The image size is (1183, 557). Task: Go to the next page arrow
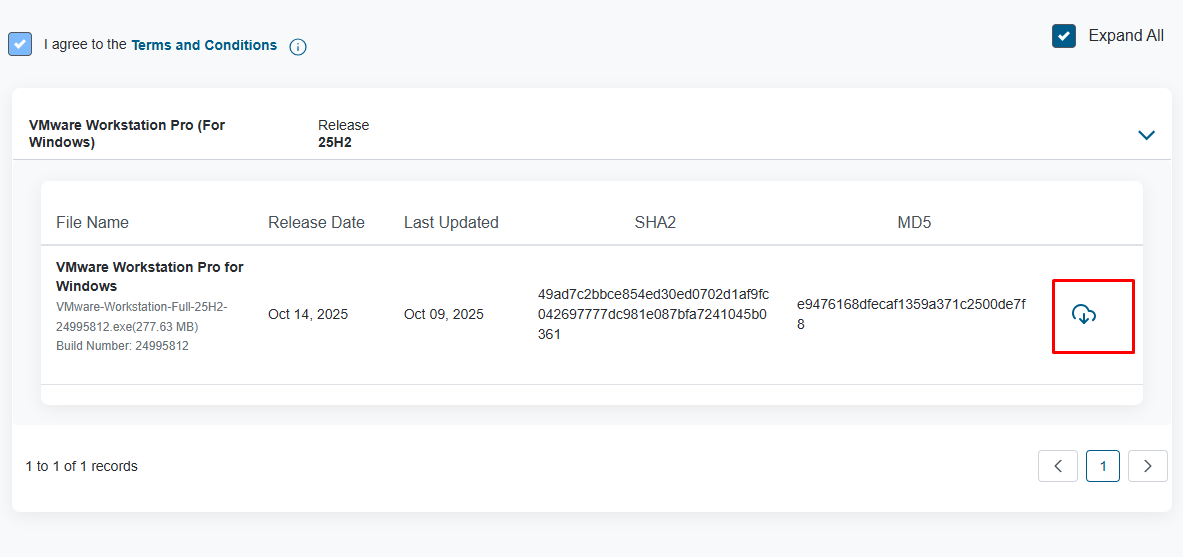[x=1147, y=466]
